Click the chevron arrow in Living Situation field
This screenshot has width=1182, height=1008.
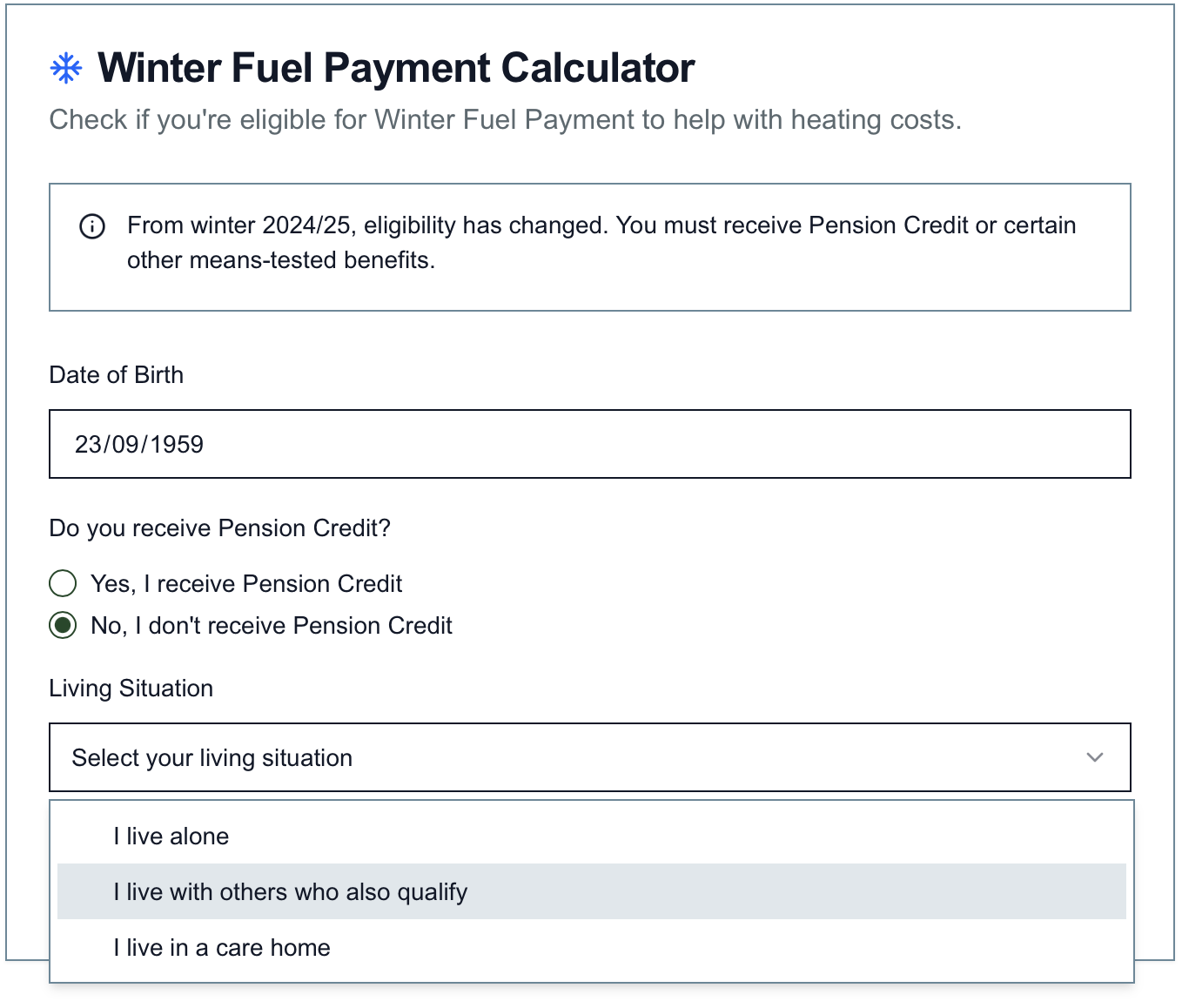(x=1095, y=757)
